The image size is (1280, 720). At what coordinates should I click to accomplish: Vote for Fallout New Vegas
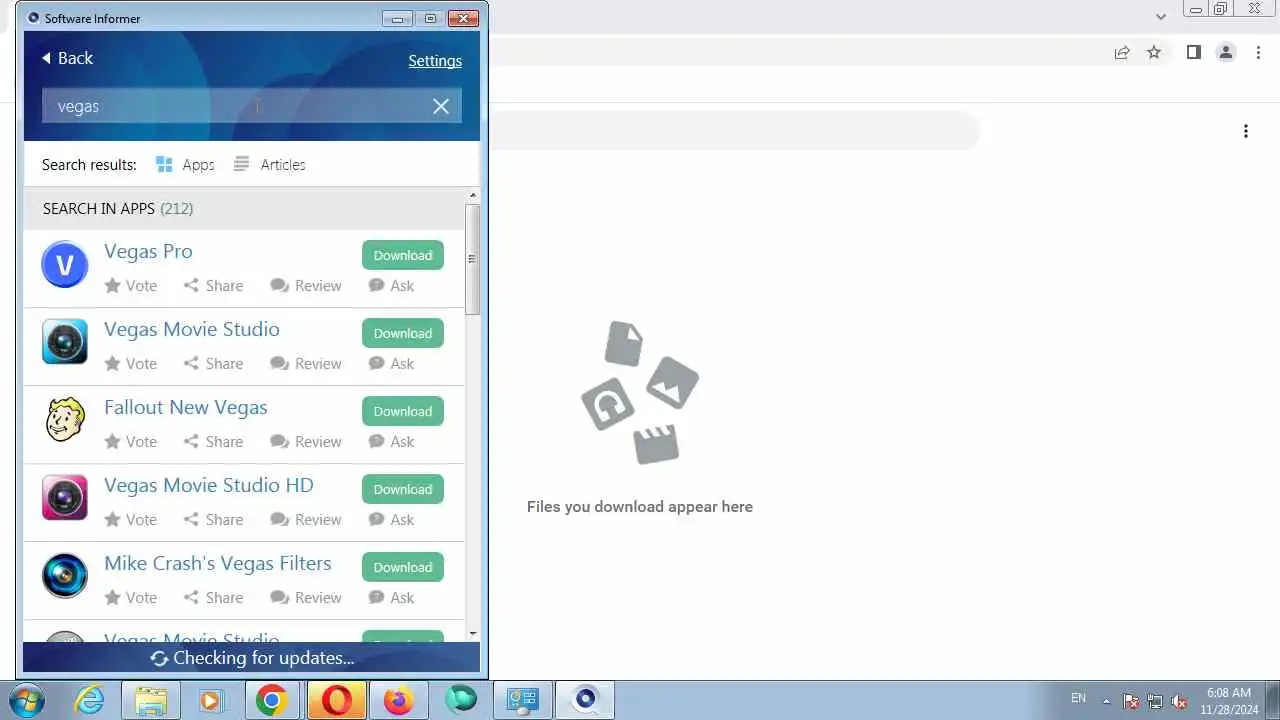click(131, 442)
